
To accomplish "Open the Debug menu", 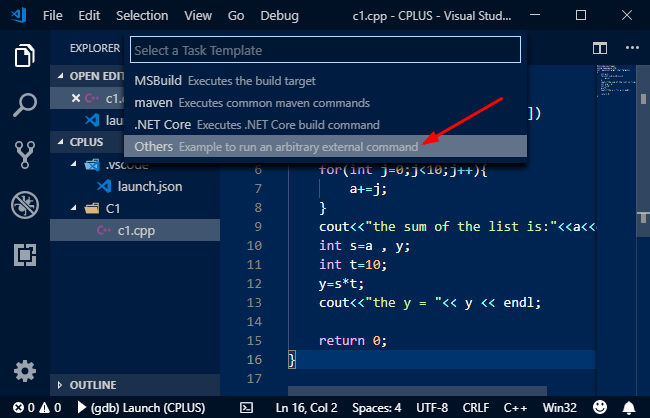I will click(279, 15).
